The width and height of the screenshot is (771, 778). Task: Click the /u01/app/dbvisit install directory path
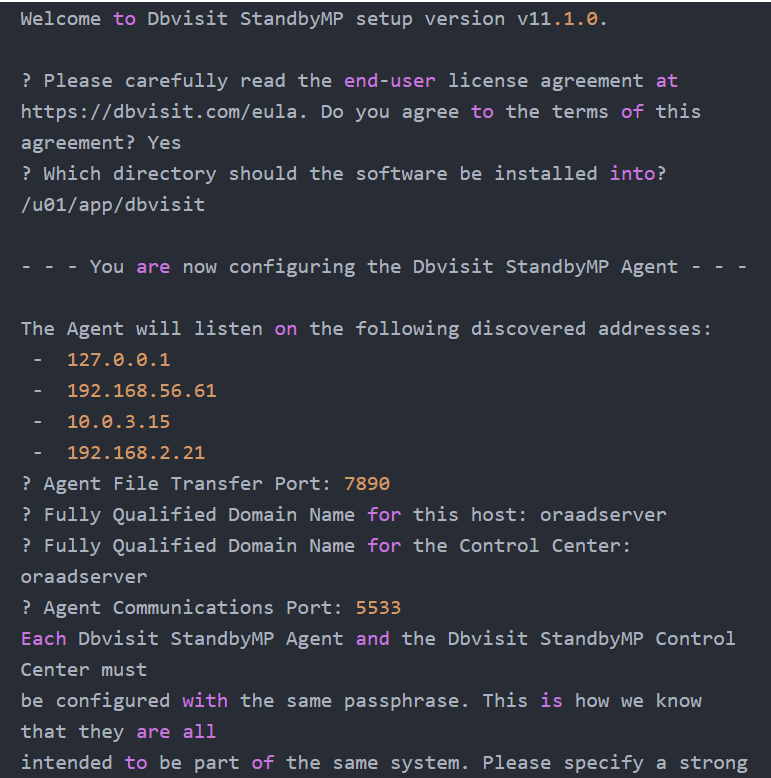pyautogui.click(x=113, y=204)
